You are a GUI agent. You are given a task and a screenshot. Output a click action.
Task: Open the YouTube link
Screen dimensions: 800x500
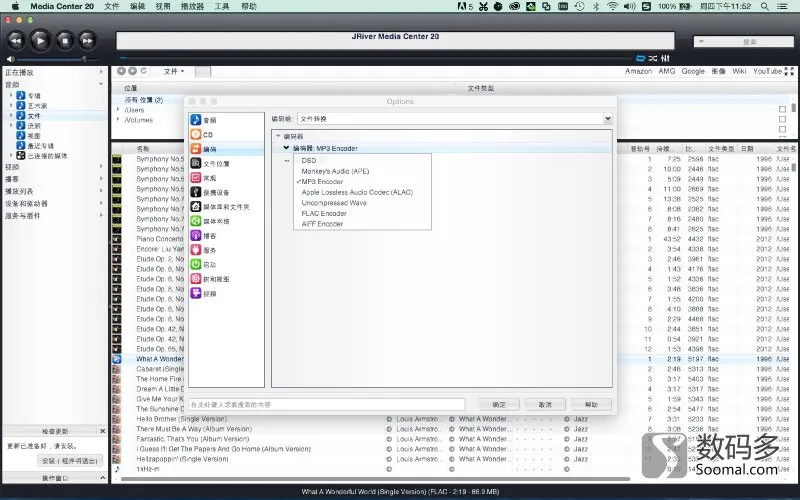click(767, 71)
